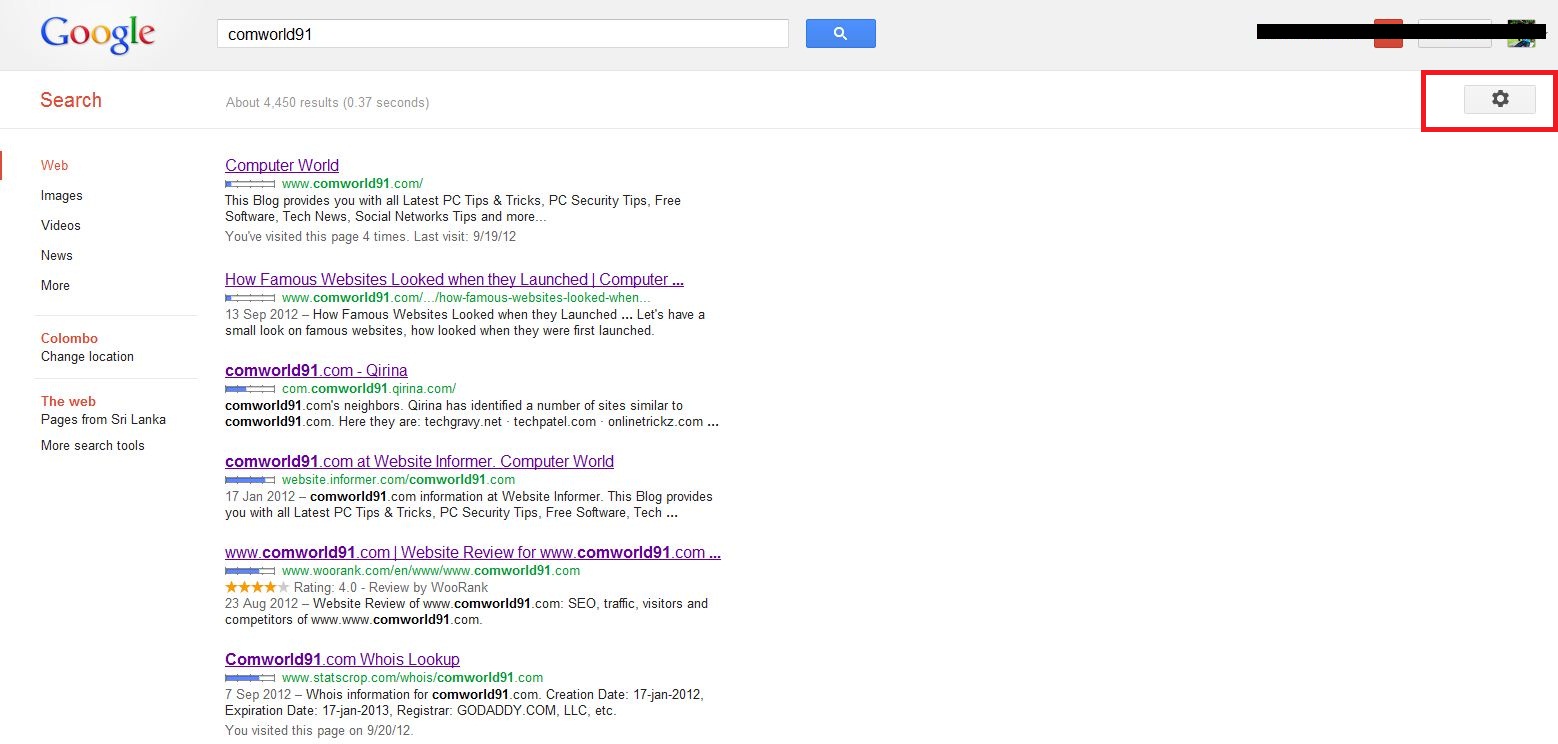Viewport: 1558px width, 744px height.
Task: Open the WooRank Website Review result
Action: 473,552
